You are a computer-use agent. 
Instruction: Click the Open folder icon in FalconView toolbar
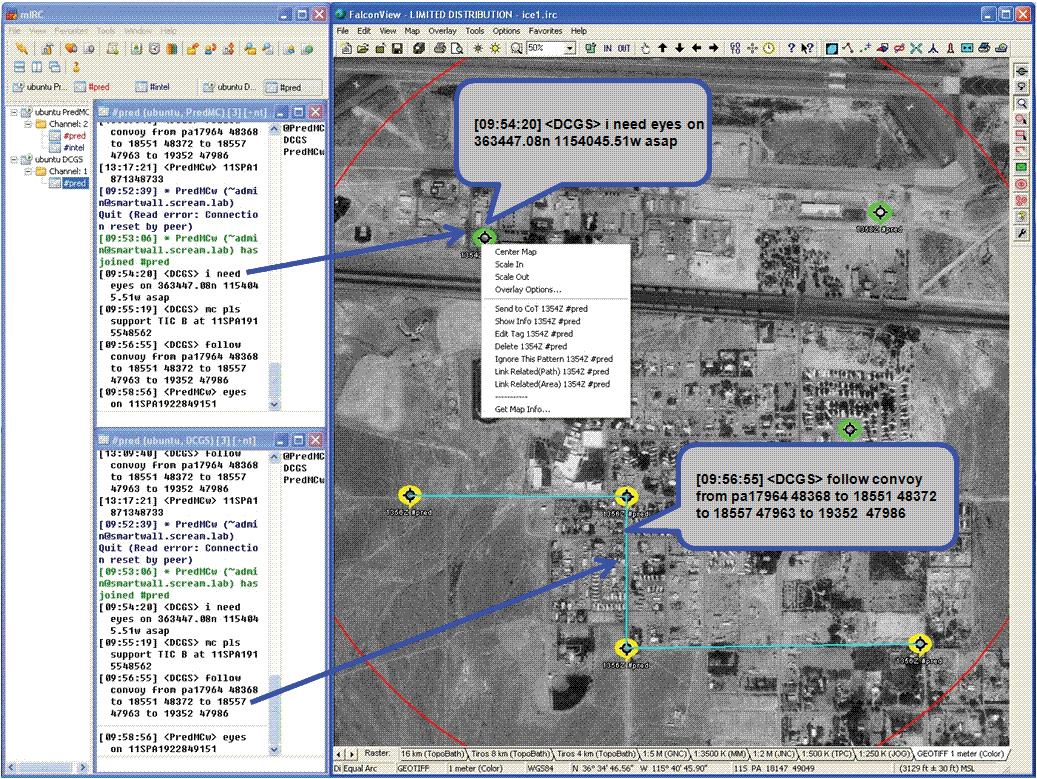(x=363, y=48)
